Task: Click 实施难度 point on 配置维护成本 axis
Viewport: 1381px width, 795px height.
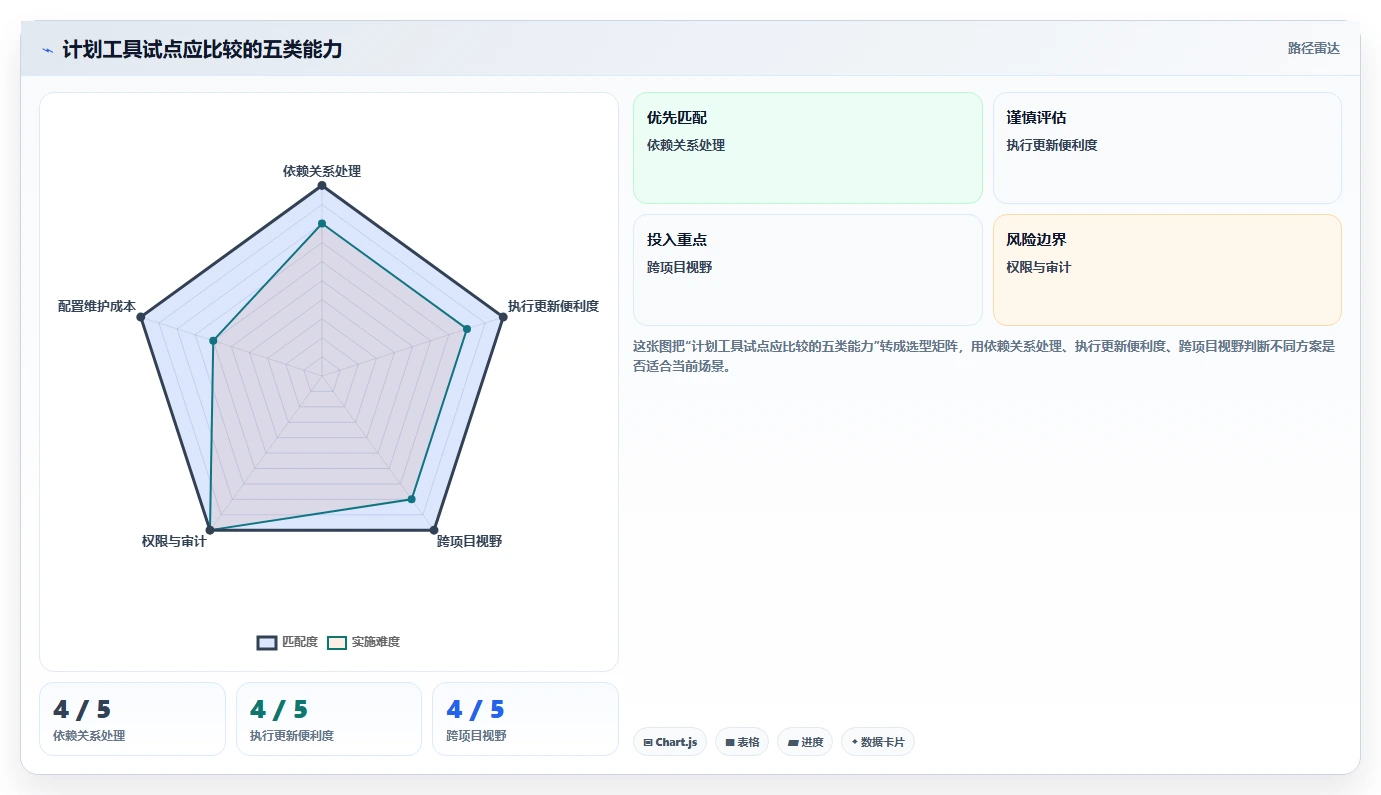Action: [x=213, y=341]
